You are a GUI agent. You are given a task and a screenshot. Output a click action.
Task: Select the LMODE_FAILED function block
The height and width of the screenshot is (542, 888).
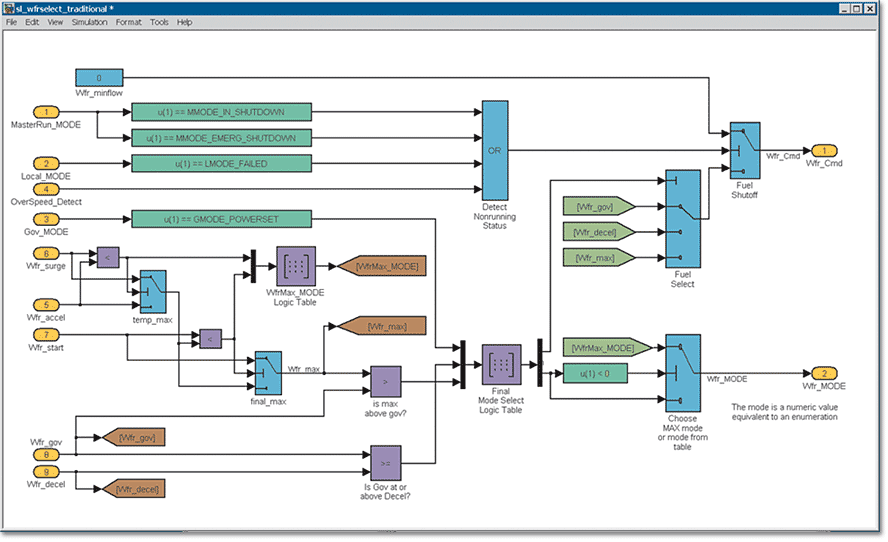pos(221,164)
